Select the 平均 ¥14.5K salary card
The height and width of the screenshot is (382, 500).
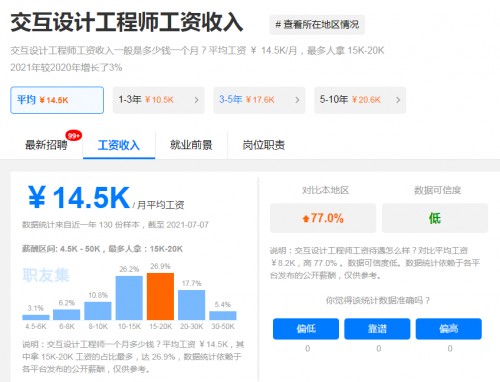[x=57, y=100]
